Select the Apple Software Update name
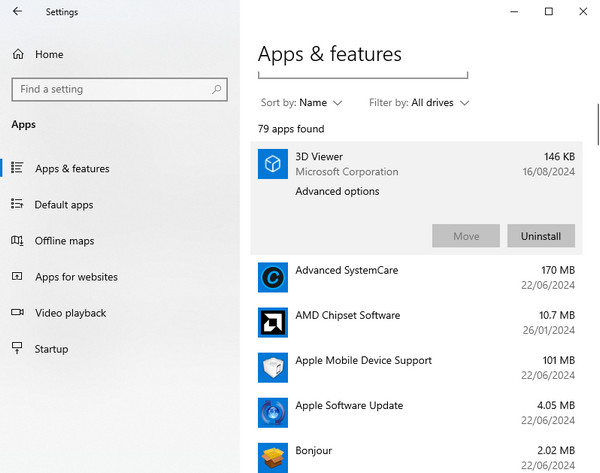The height and width of the screenshot is (473, 600). (349, 406)
